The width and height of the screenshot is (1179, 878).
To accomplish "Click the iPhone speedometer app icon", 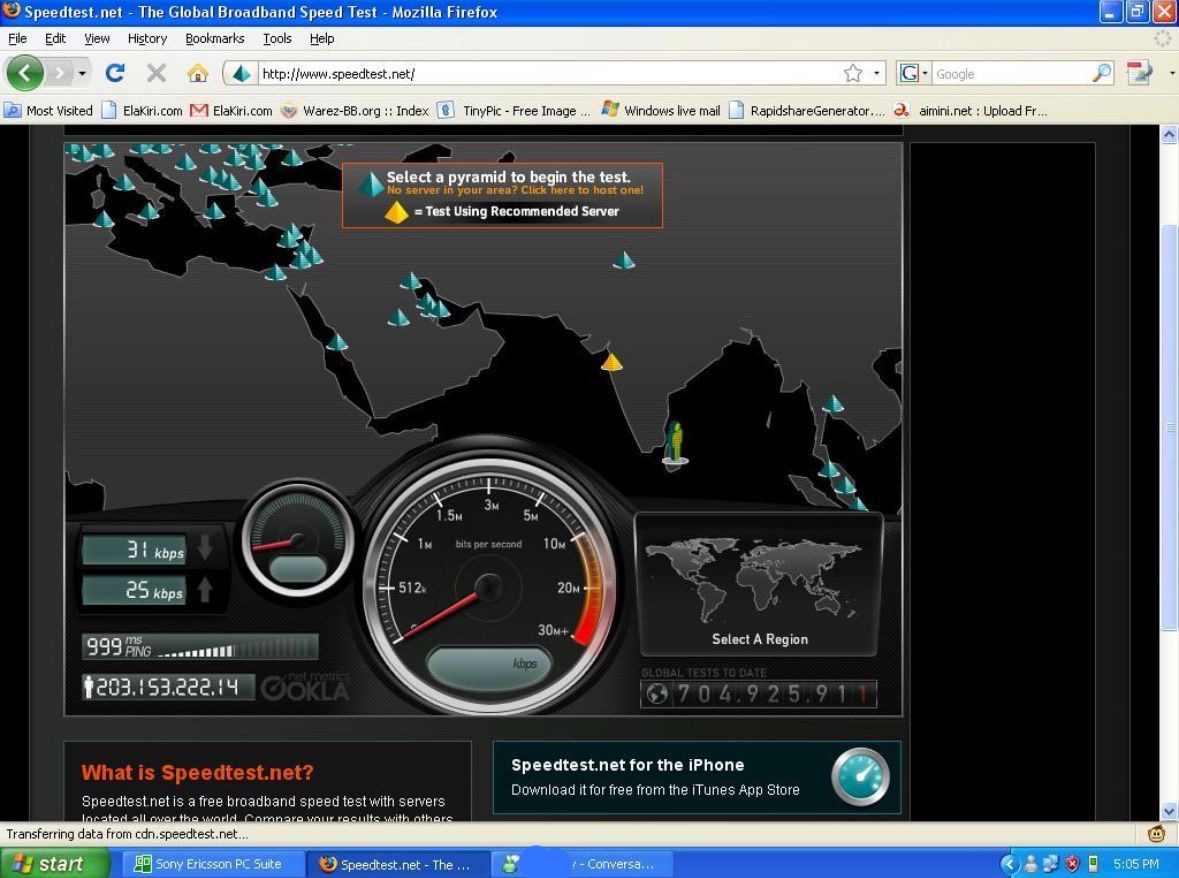I will tap(861, 777).
